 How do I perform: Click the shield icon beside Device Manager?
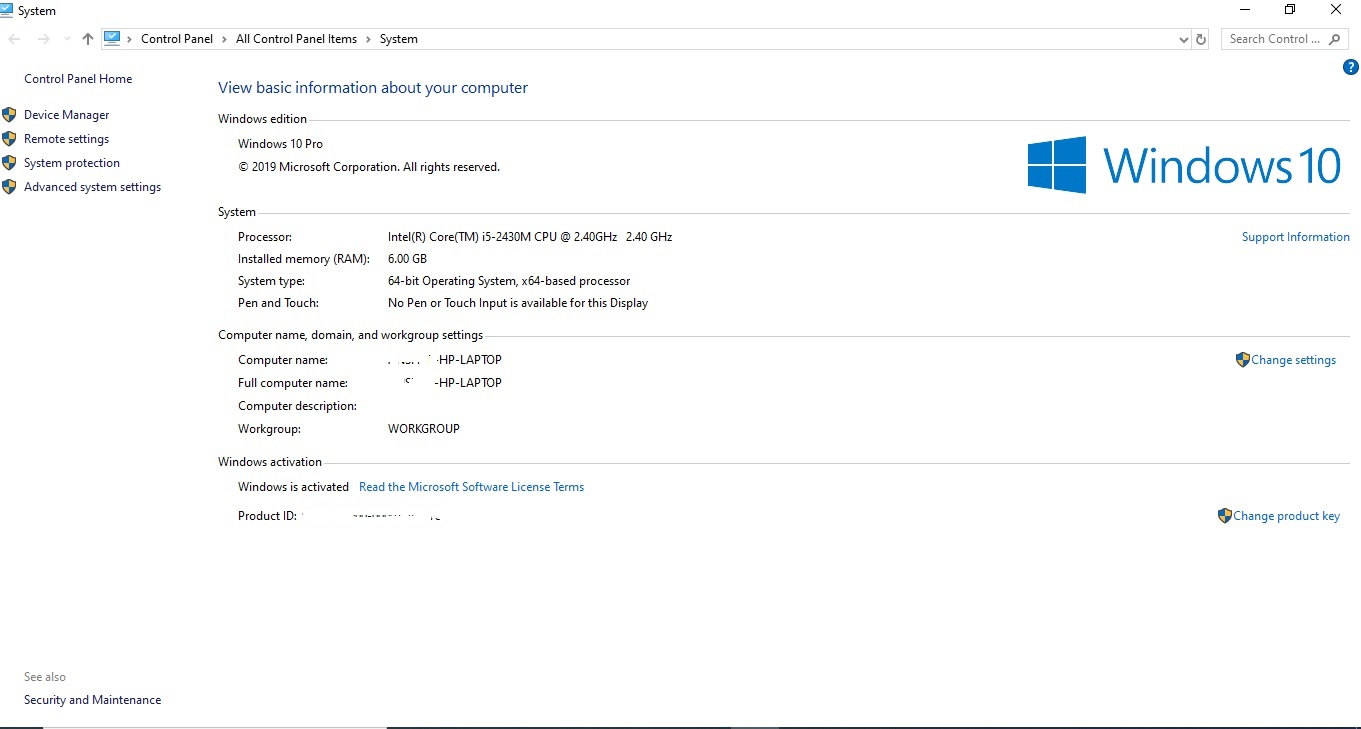(9, 115)
